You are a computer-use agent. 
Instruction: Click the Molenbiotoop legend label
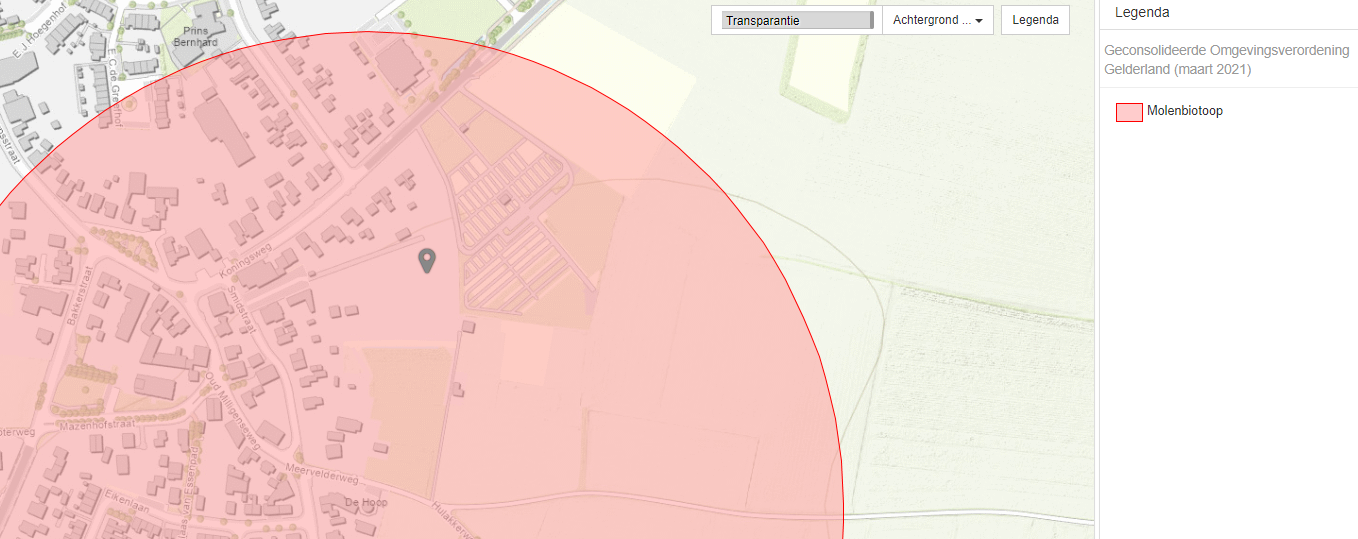[1185, 111]
